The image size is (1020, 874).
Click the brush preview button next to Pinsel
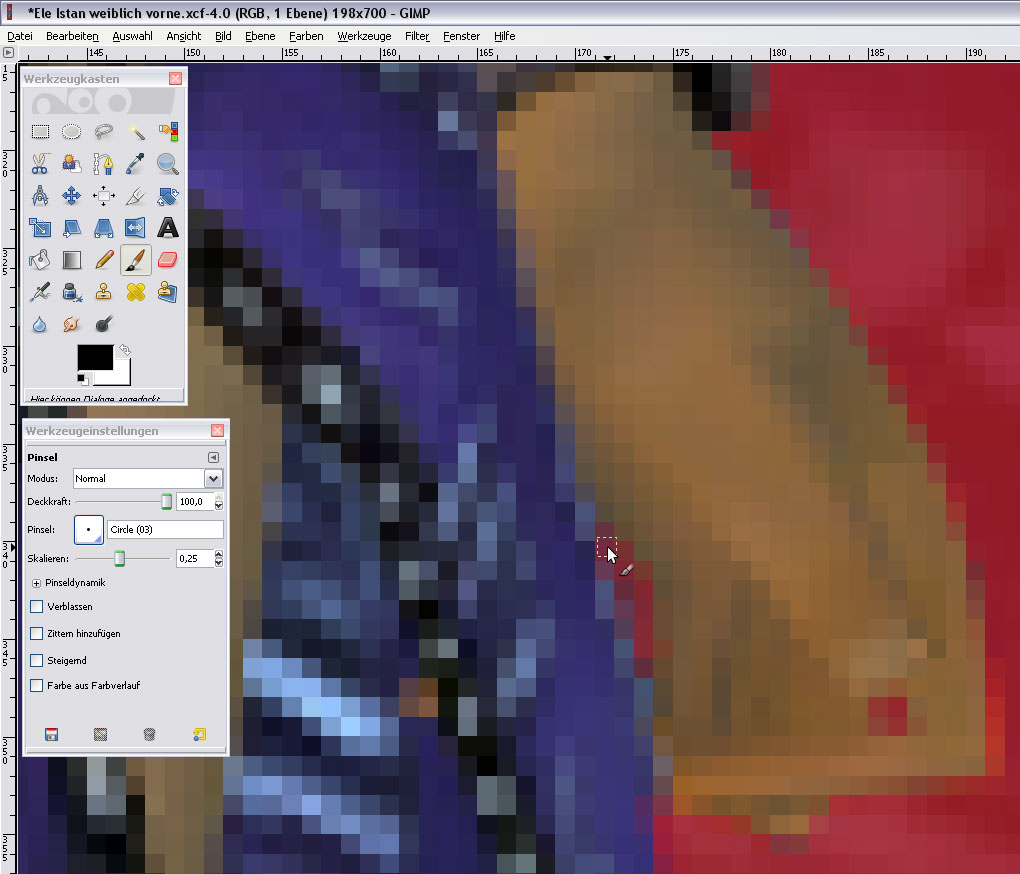(88, 529)
